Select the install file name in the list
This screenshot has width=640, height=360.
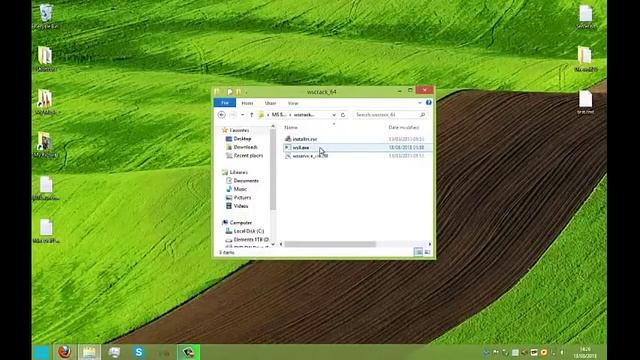pos(304,139)
